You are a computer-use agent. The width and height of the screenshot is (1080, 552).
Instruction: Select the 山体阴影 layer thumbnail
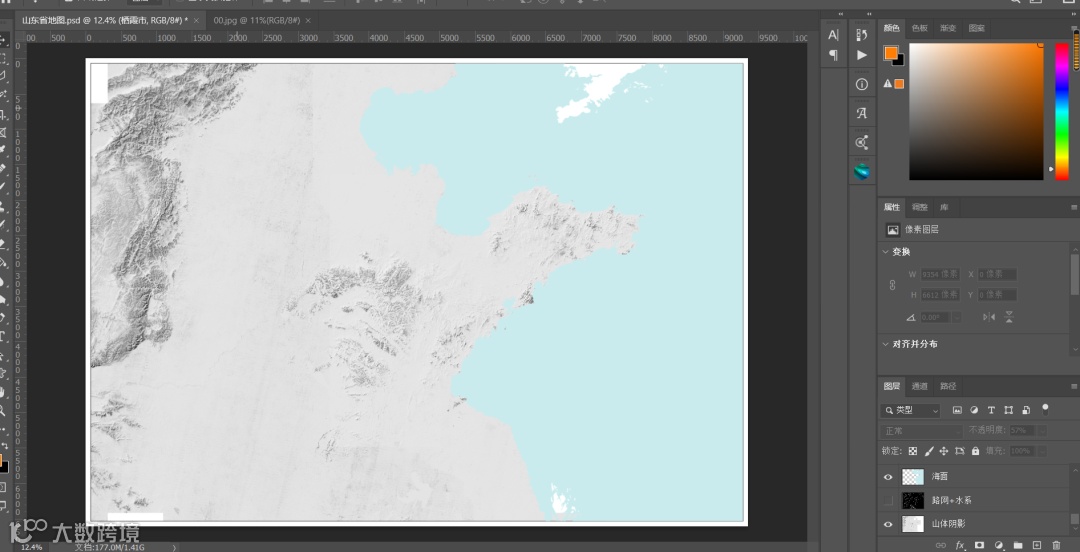[x=913, y=524]
